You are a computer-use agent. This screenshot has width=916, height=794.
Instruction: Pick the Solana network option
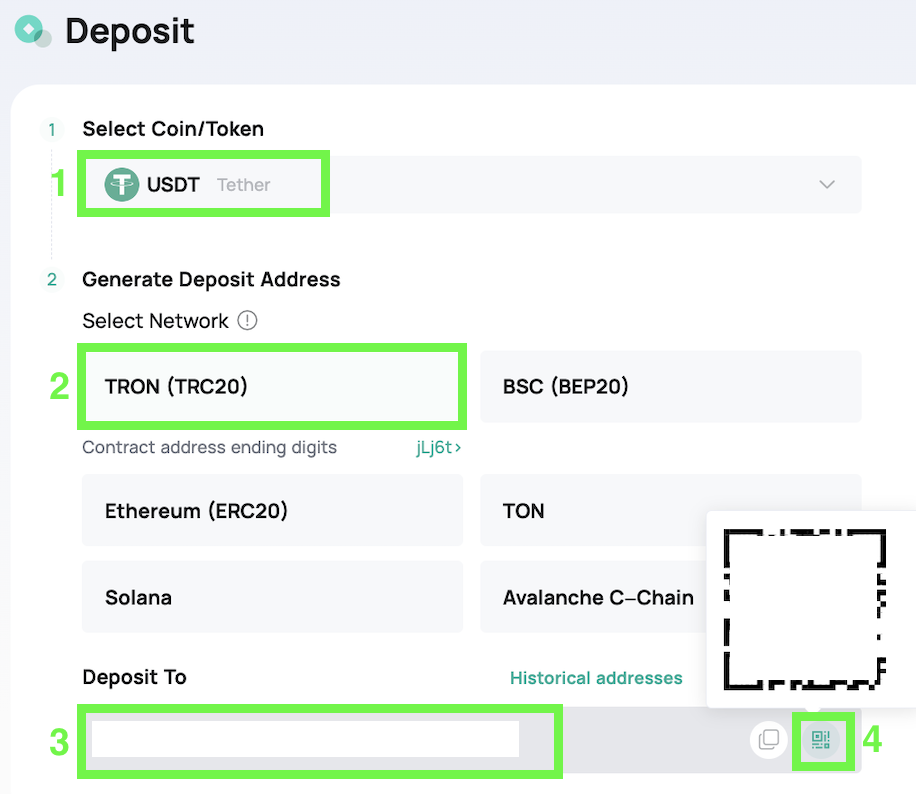pos(272,597)
